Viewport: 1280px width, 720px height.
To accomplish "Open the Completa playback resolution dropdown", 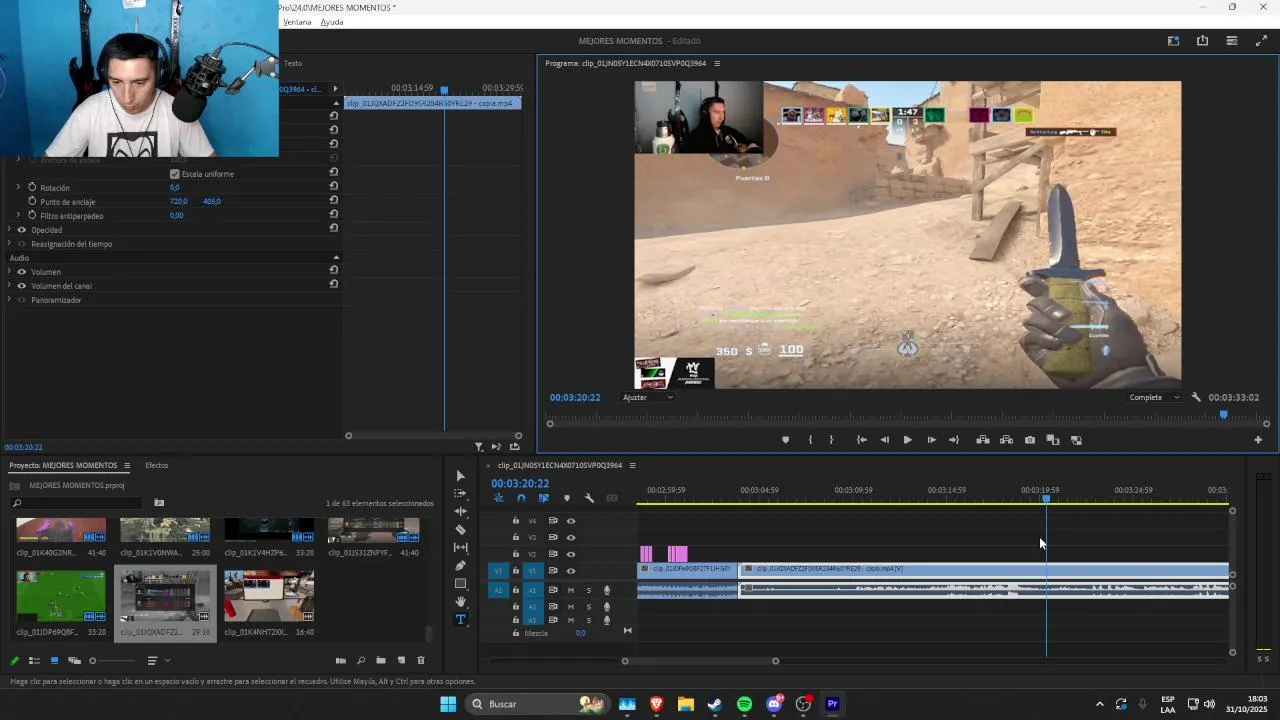I will [x=1154, y=397].
